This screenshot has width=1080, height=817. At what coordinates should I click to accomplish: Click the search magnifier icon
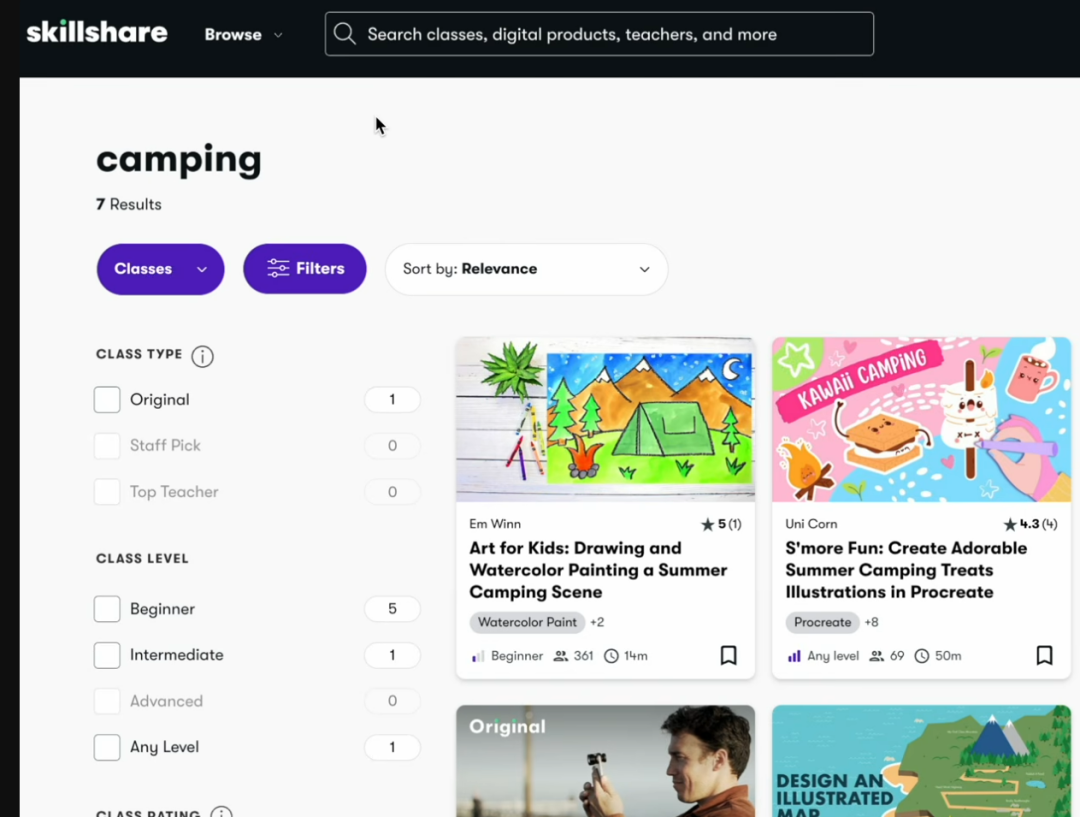point(345,34)
